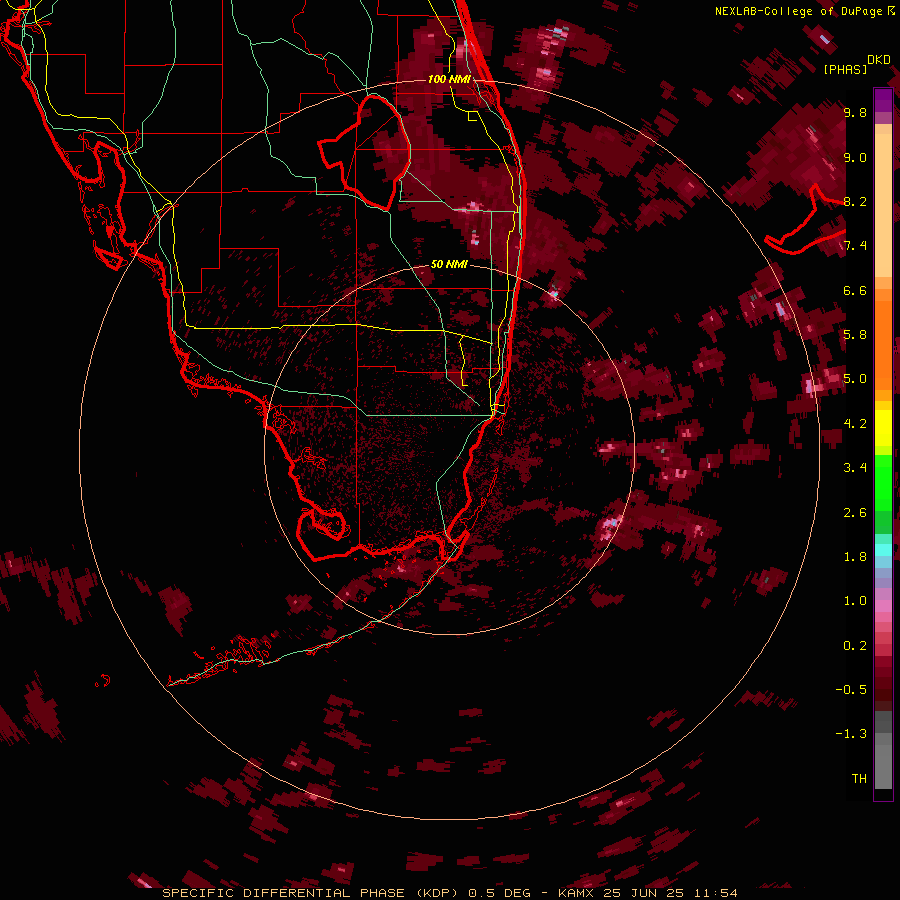
Task: Click the -0.5 value on the color scale
Action: (x=851, y=690)
